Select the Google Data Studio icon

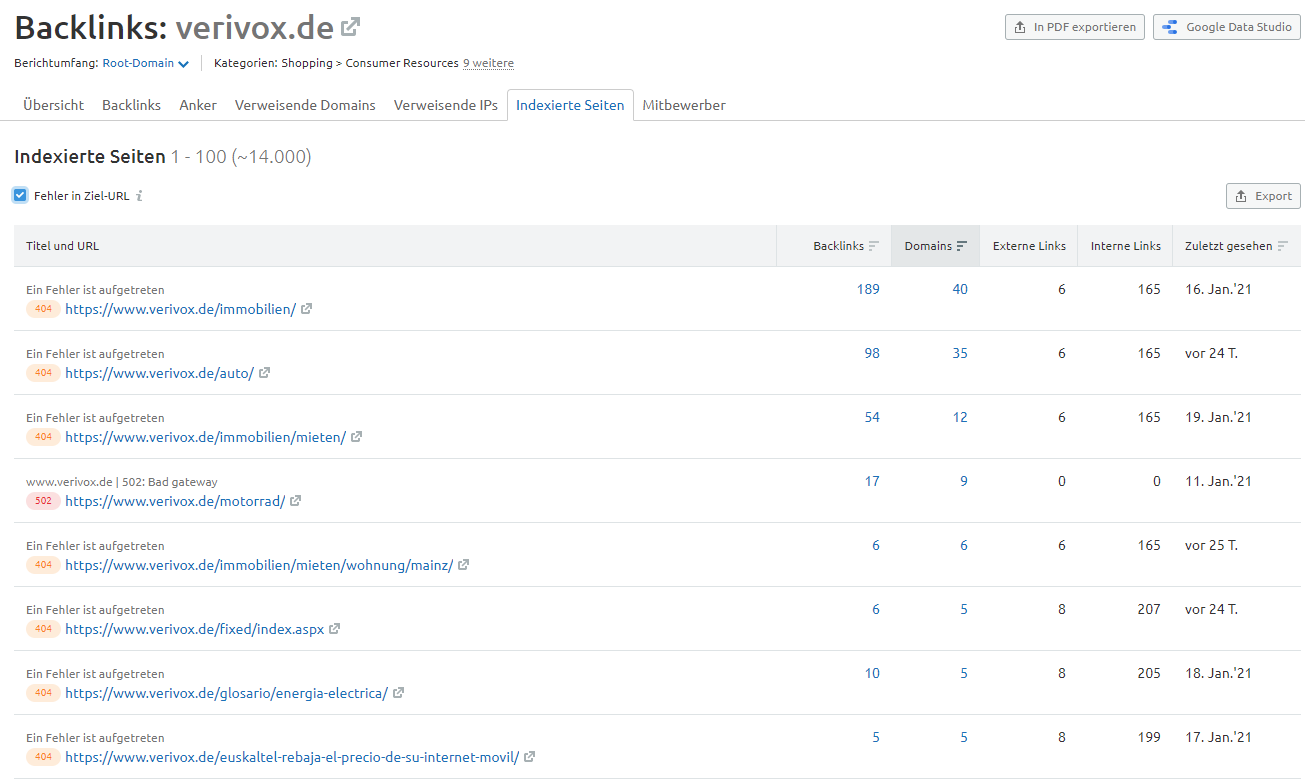[x=1169, y=27]
